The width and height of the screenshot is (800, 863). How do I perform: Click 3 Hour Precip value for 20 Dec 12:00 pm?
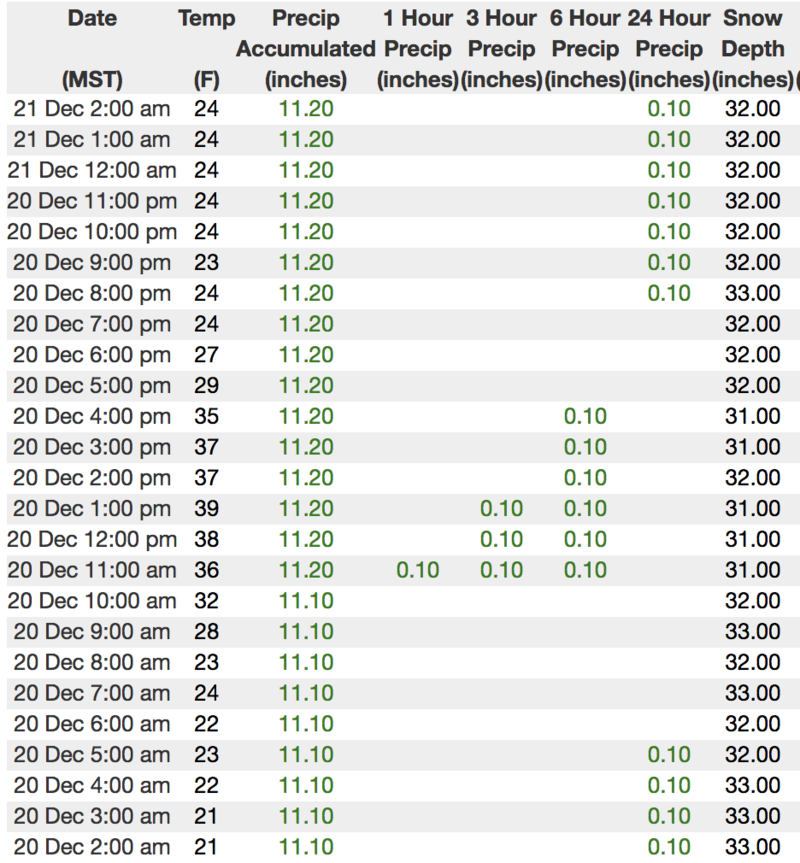[501, 540]
